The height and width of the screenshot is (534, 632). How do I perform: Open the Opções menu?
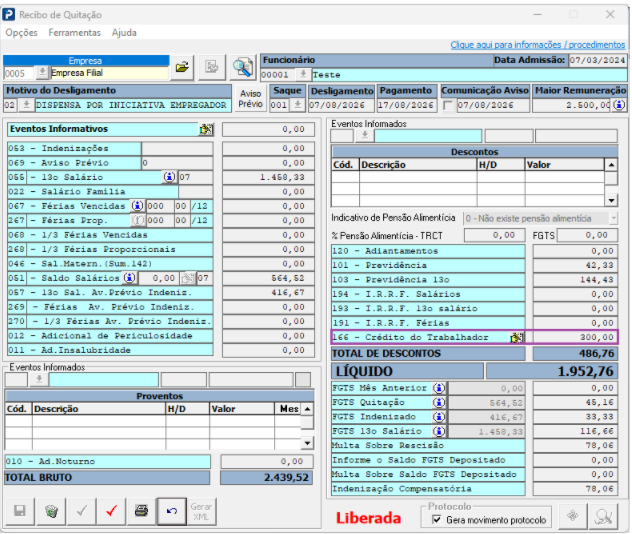21,33
